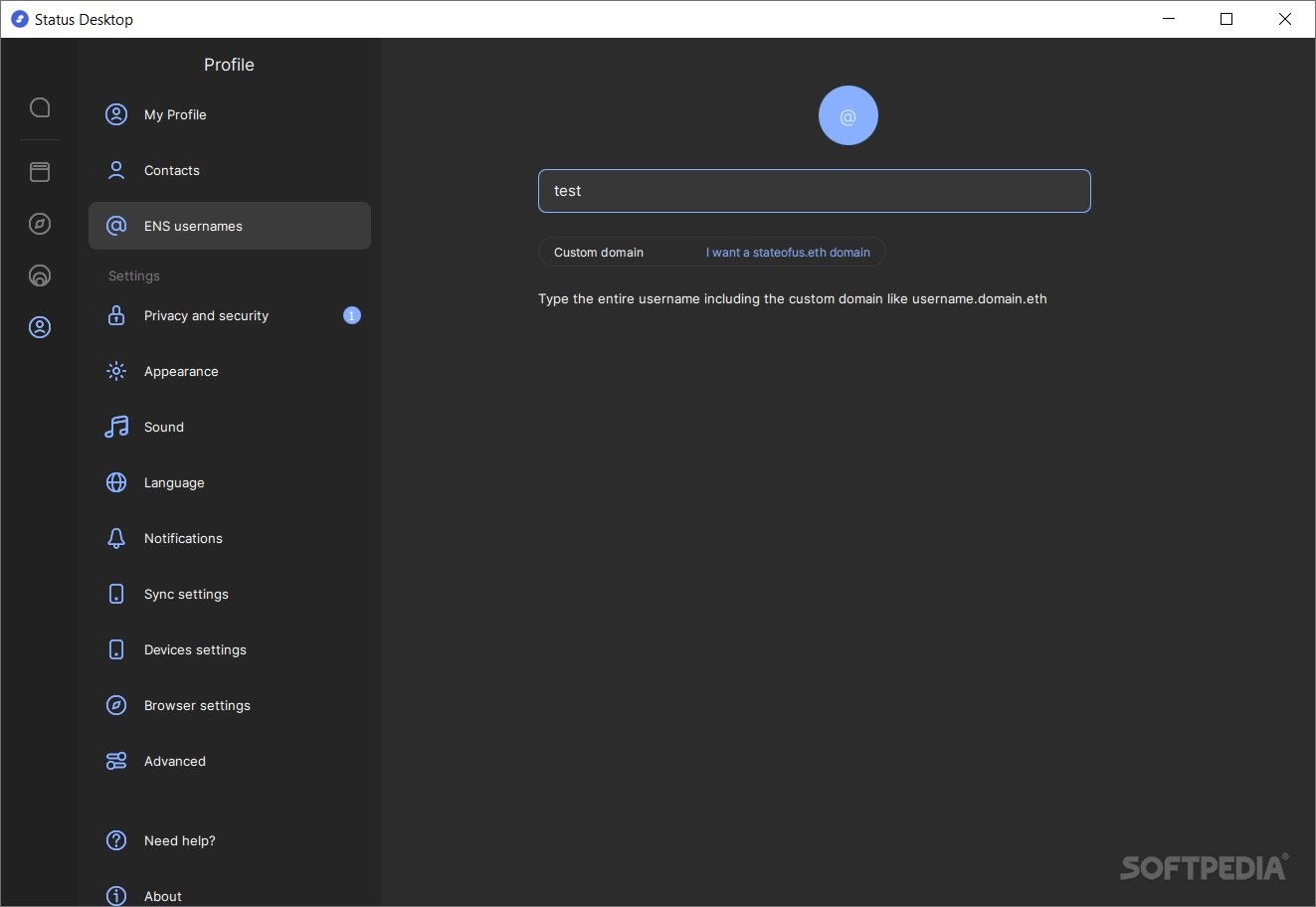The height and width of the screenshot is (907, 1316).
Task: Open Appearance settings
Action: (x=230, y=371)
